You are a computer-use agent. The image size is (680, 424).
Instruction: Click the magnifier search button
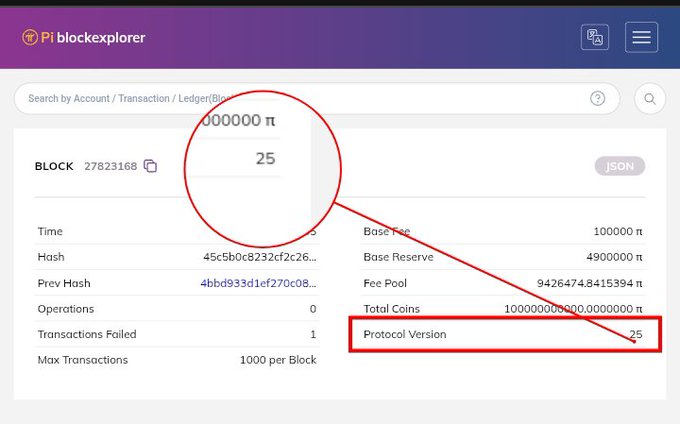[x=650, y=98]
